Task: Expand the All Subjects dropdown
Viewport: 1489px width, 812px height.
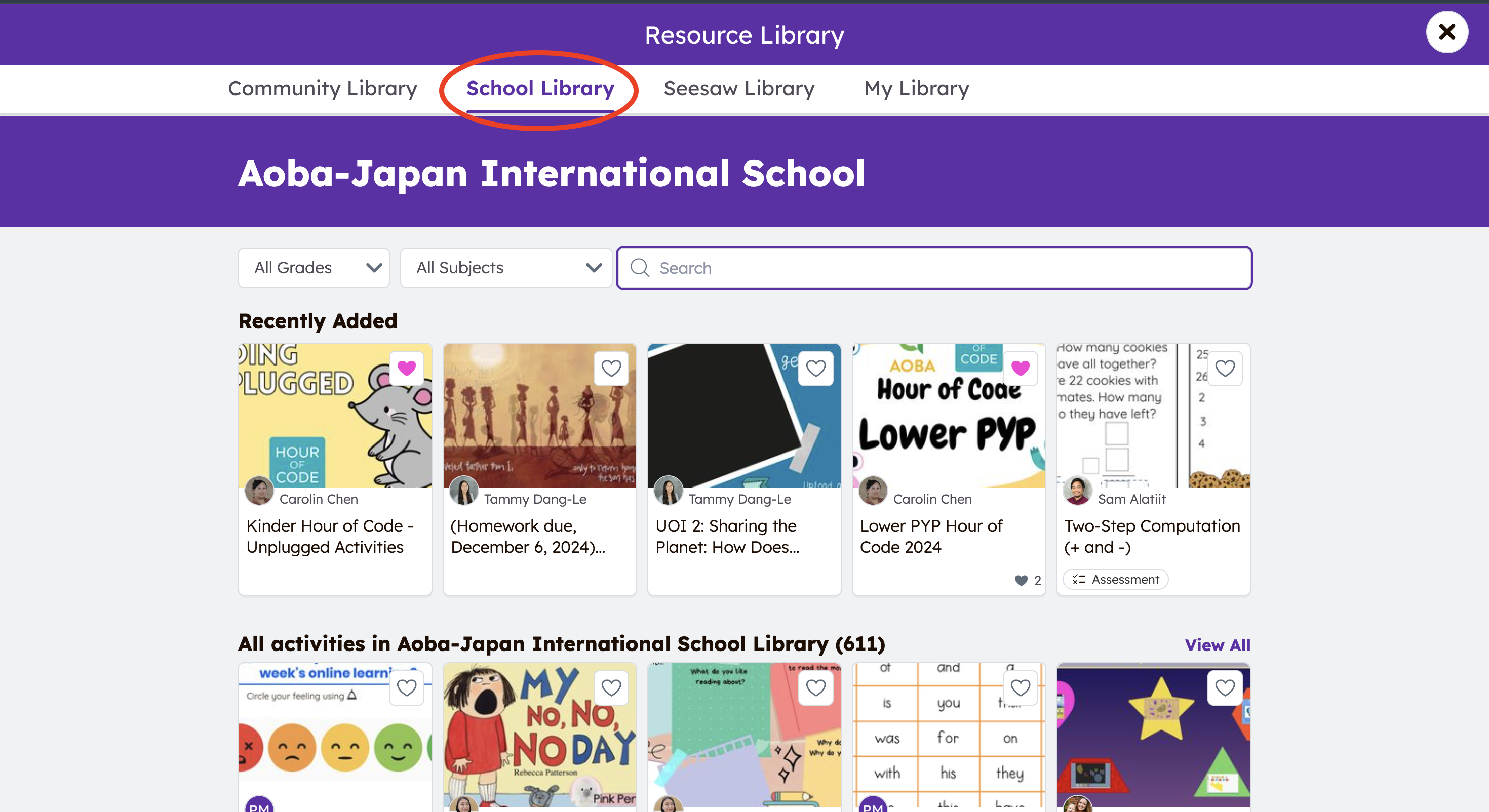Action: click(506, 268)
